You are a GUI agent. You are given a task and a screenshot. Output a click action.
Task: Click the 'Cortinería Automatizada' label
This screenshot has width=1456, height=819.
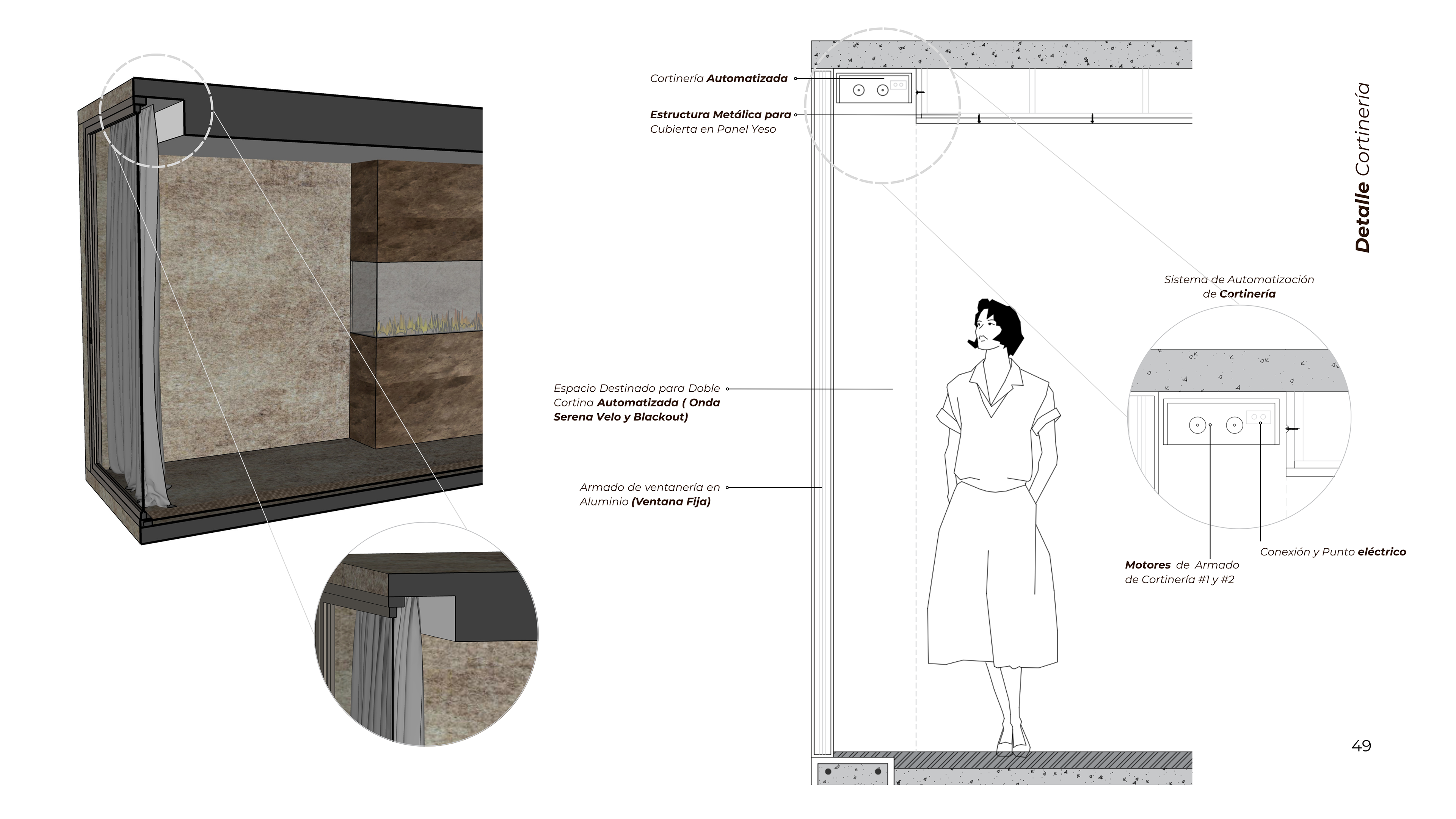pyautogui.click(x=719, y=78)
